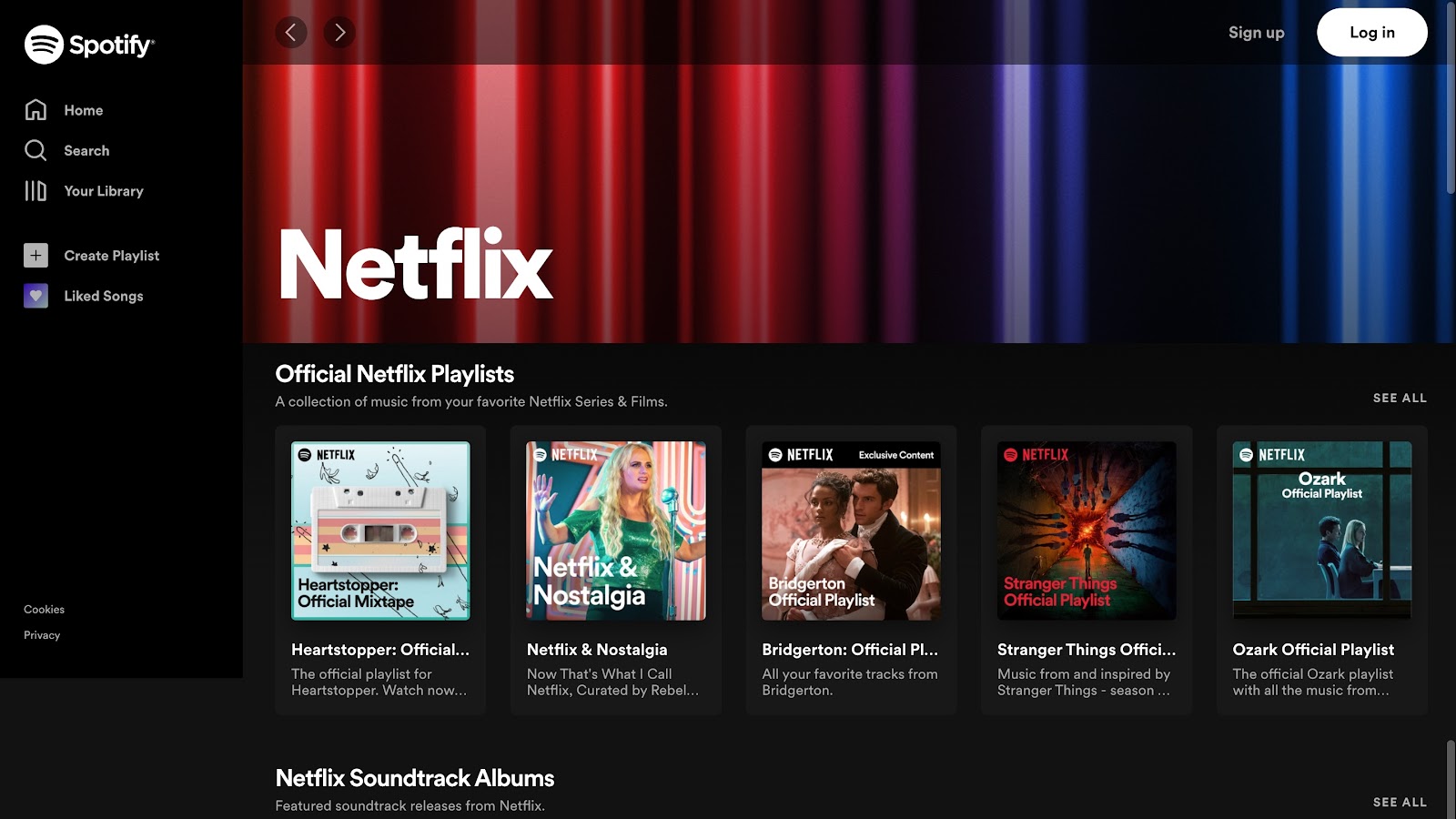See all Netflix Soundtrack Albums
1456x819 pixels.
click(1400, 802)
